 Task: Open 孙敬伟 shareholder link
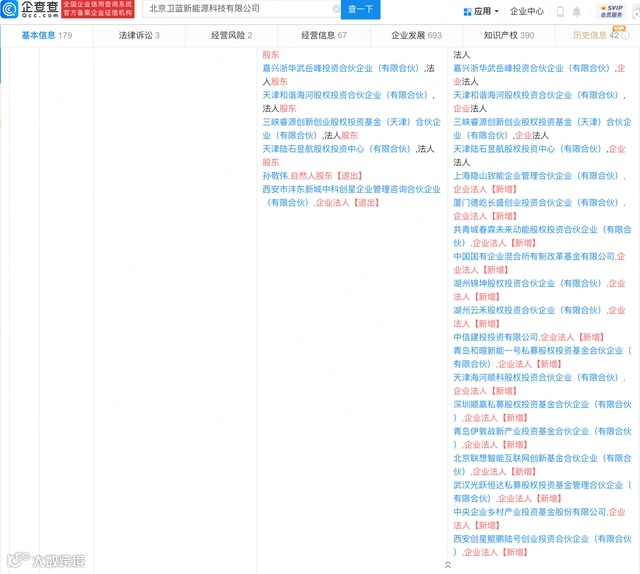[x=275, y=176]
